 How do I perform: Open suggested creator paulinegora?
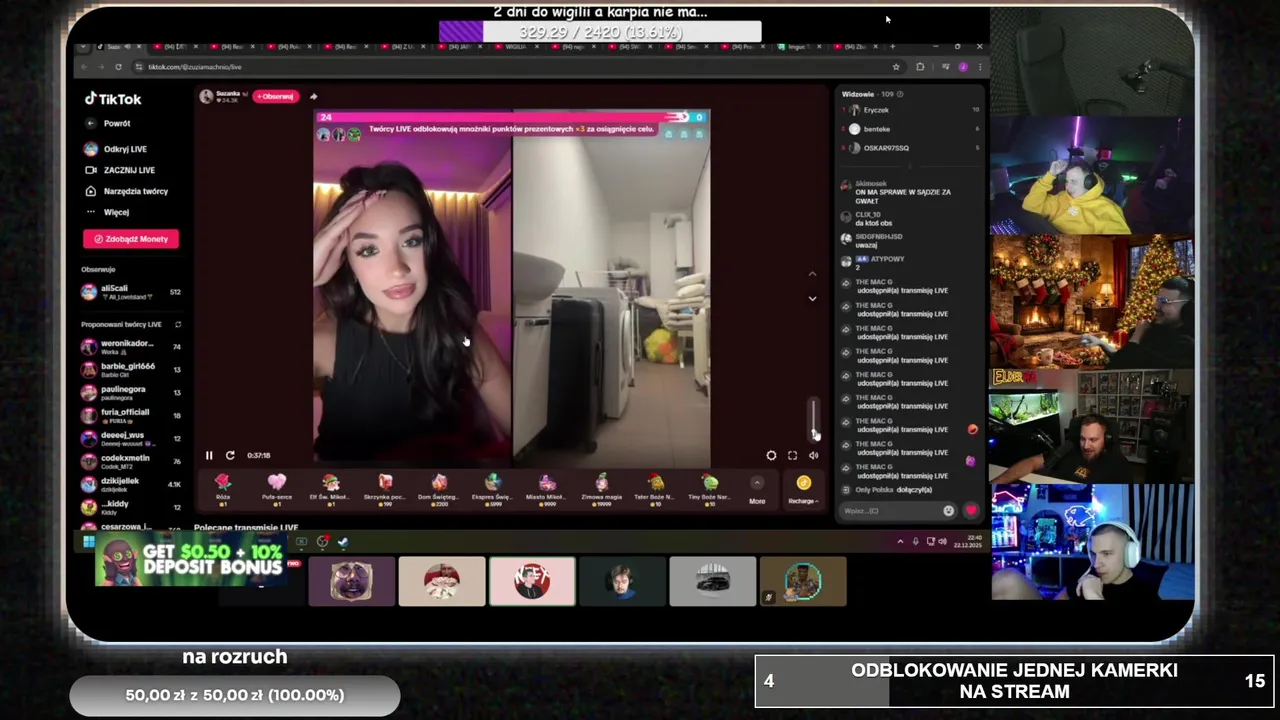(x=131, y=392)
